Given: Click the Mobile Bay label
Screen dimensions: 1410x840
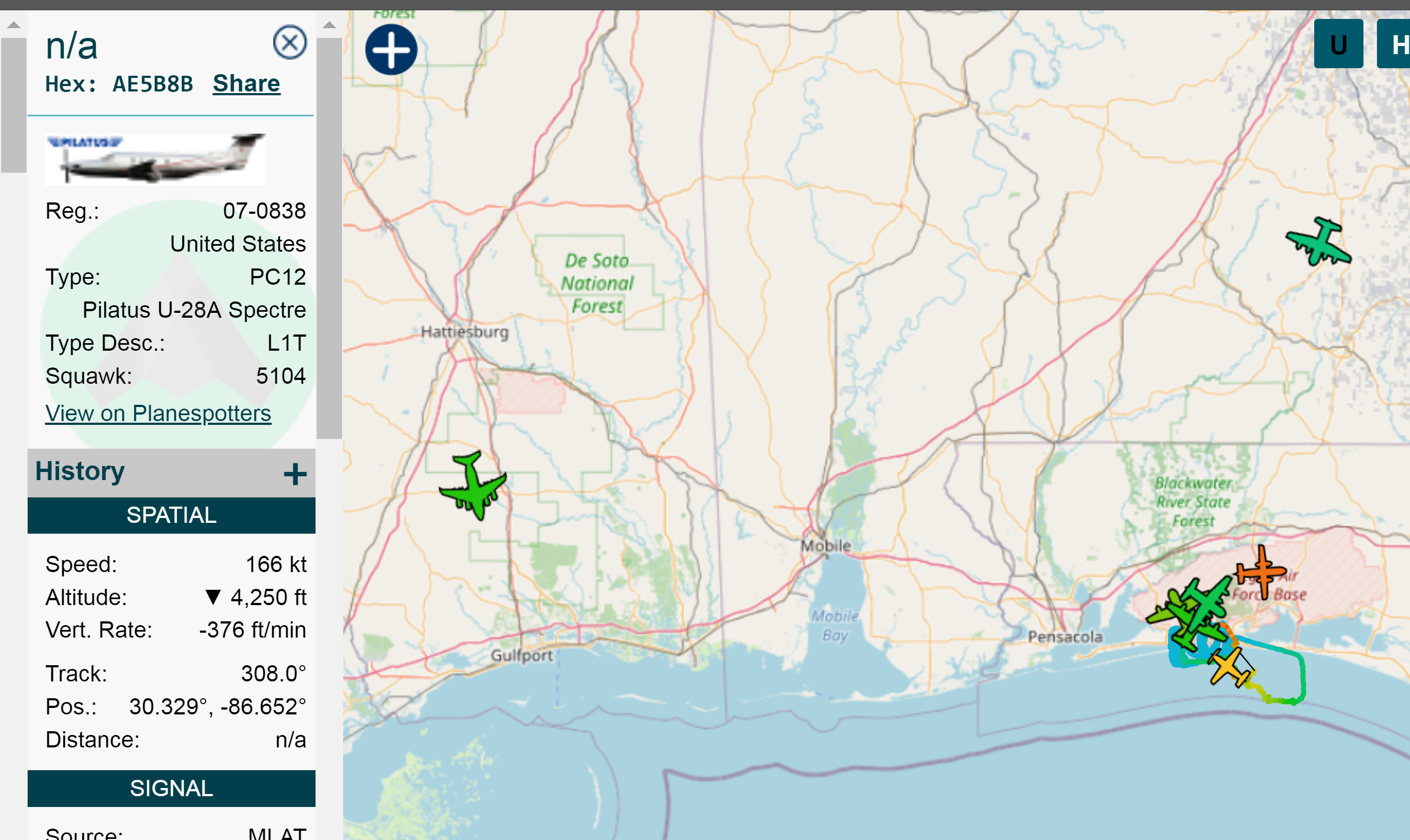Looking at the screenshot, I should (835, 626).
